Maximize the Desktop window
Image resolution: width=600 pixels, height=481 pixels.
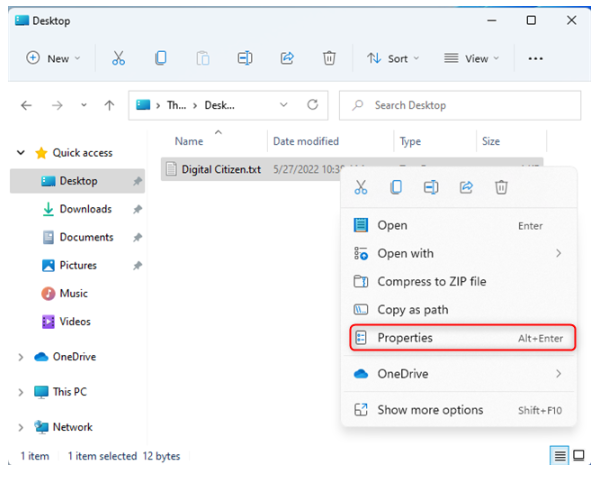coord(531,20)
